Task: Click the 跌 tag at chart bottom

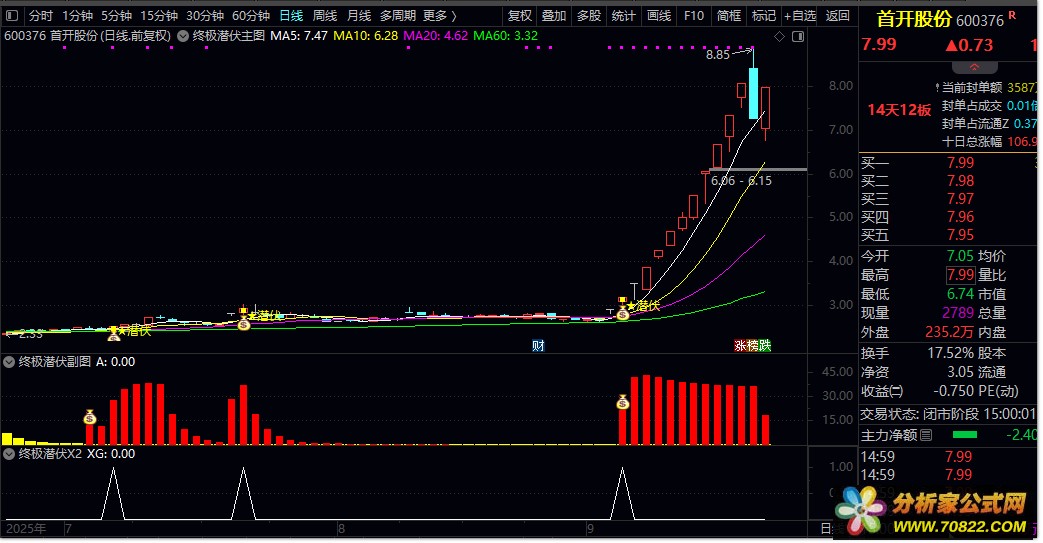Action: 765,345
